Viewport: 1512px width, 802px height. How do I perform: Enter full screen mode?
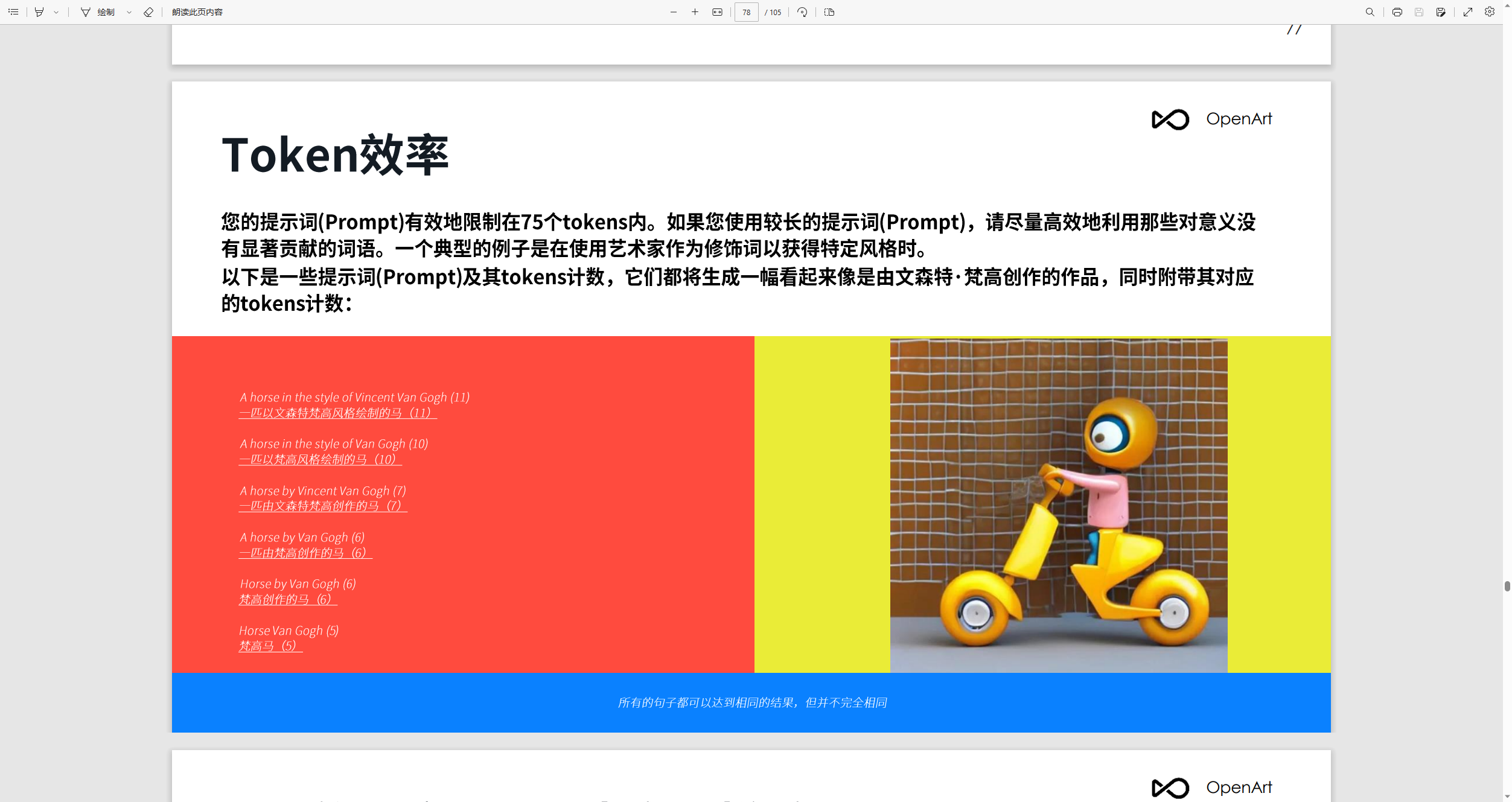[x=1468, y=12]
